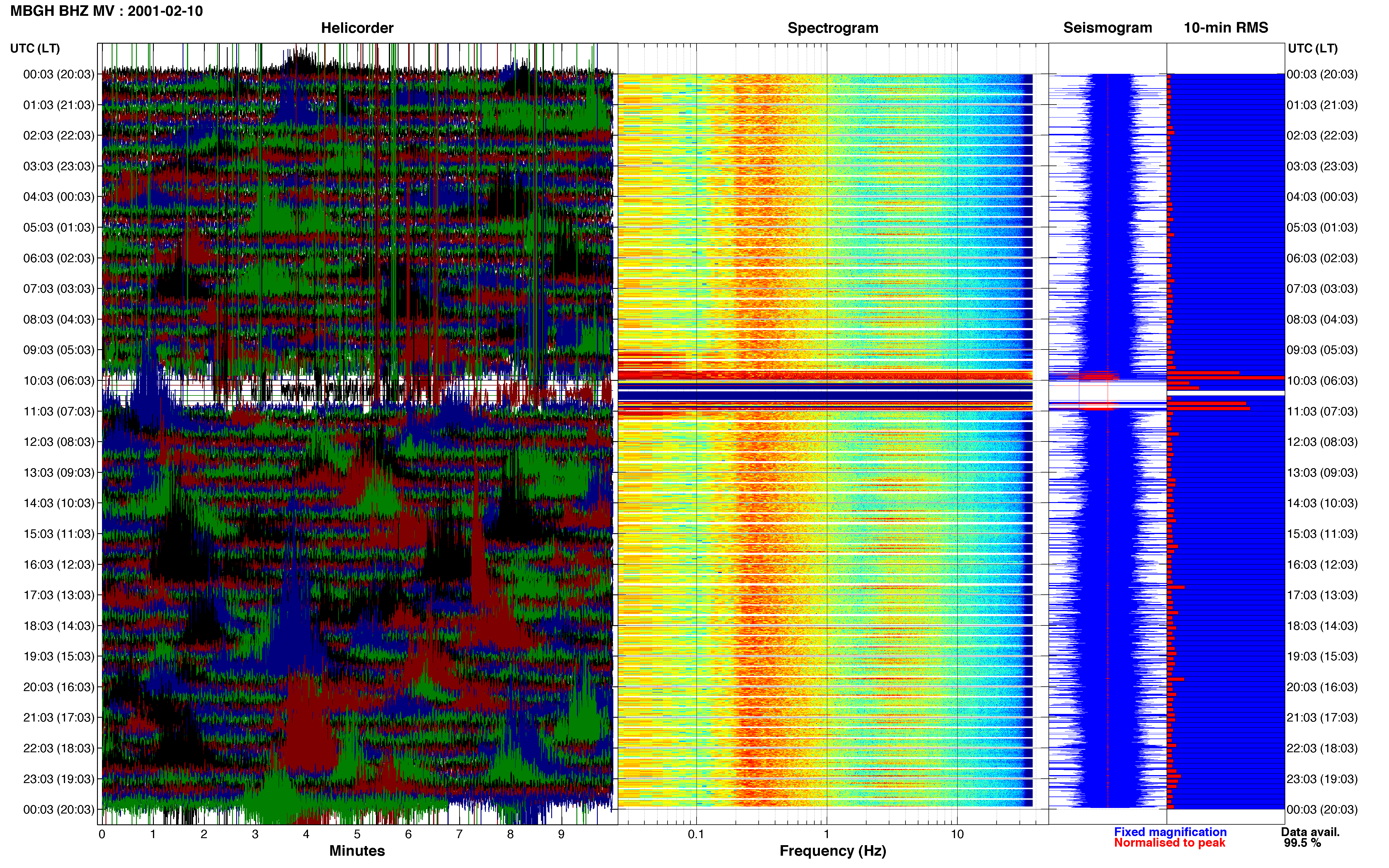Image resolution: width=1389 pixels, height=868 pixels.
Task: Click the 'Spectrogram' panel heading
Action: pyautogui.click(x=833, y=28)
